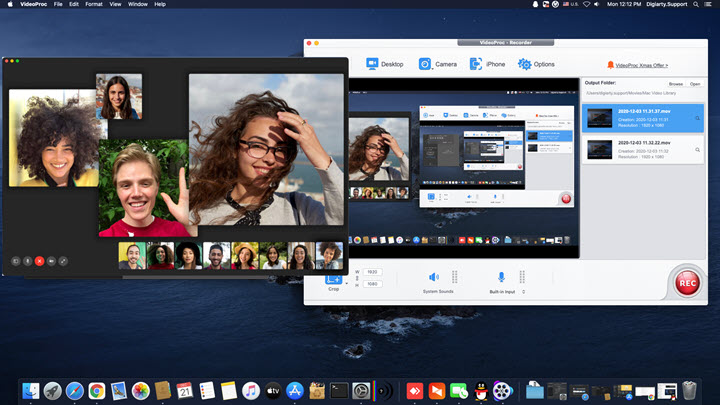The width and height of the screenshot is (720, 405).
Task: Click the recording width input field
Action: tap(372, 272)
